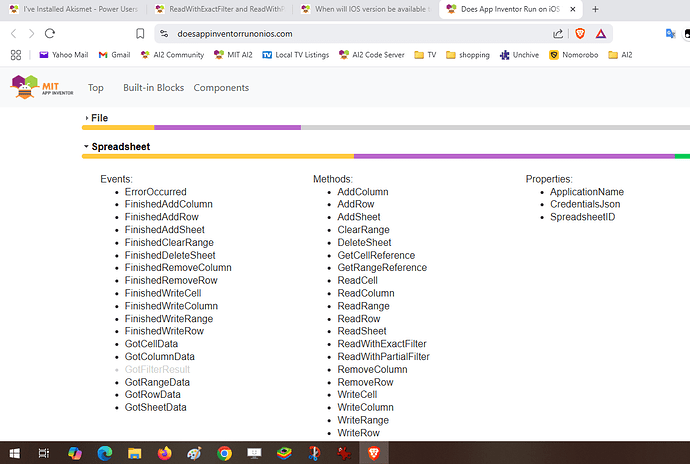Click the DeleteSheet method
This screenshot has width=690, height=464.
pyautogui.click(x=364, y=243)
